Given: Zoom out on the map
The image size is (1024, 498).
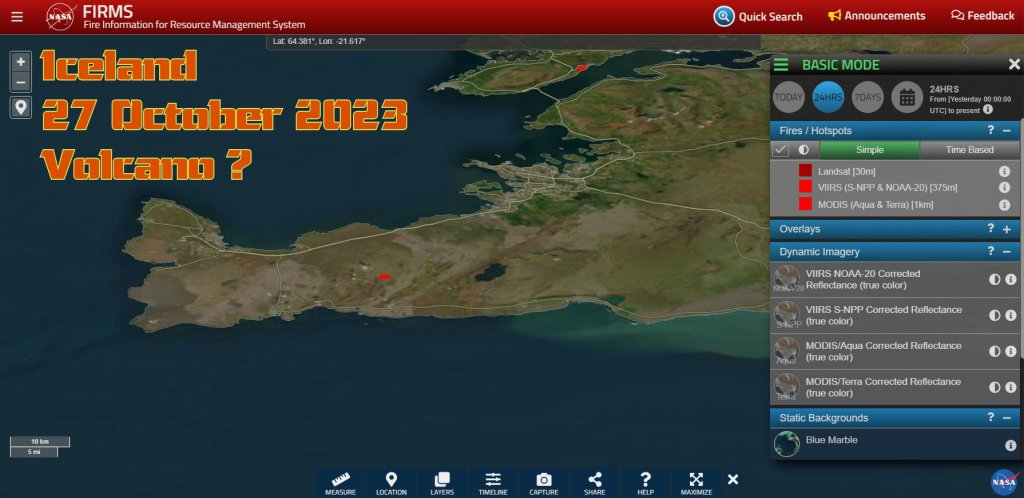Looking at the screenshot, I should [21, 82].
